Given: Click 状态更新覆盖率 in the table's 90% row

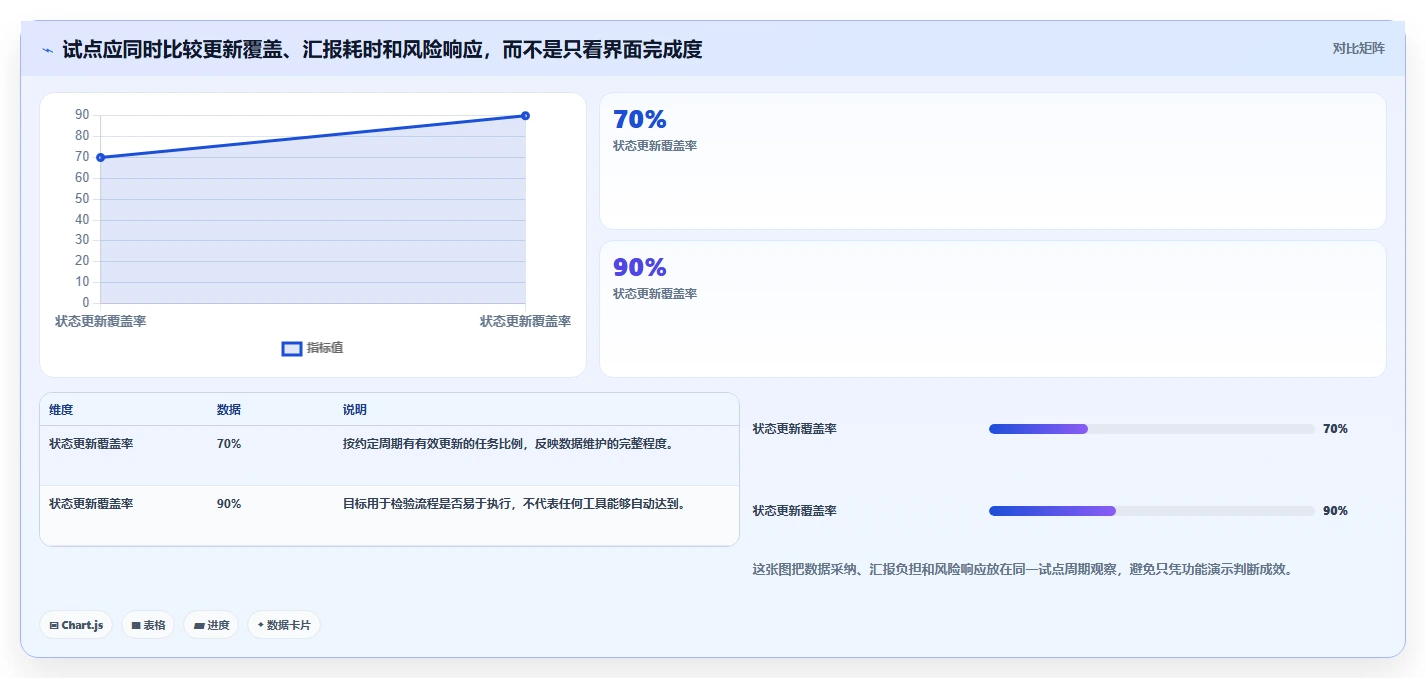Looking at the screenshot, I should 91,504.
